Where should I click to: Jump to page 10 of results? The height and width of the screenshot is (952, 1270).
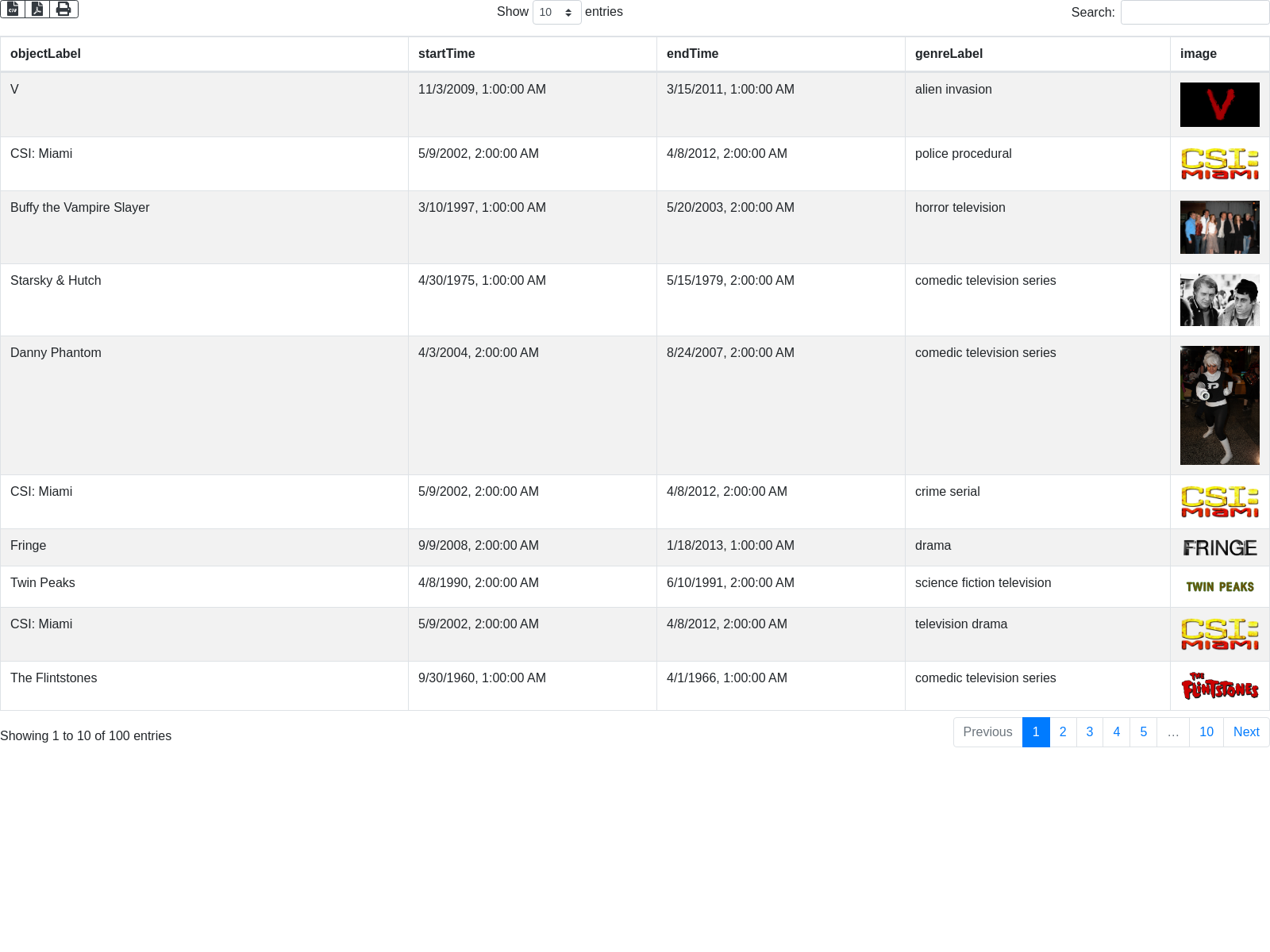pos(1206,732)
